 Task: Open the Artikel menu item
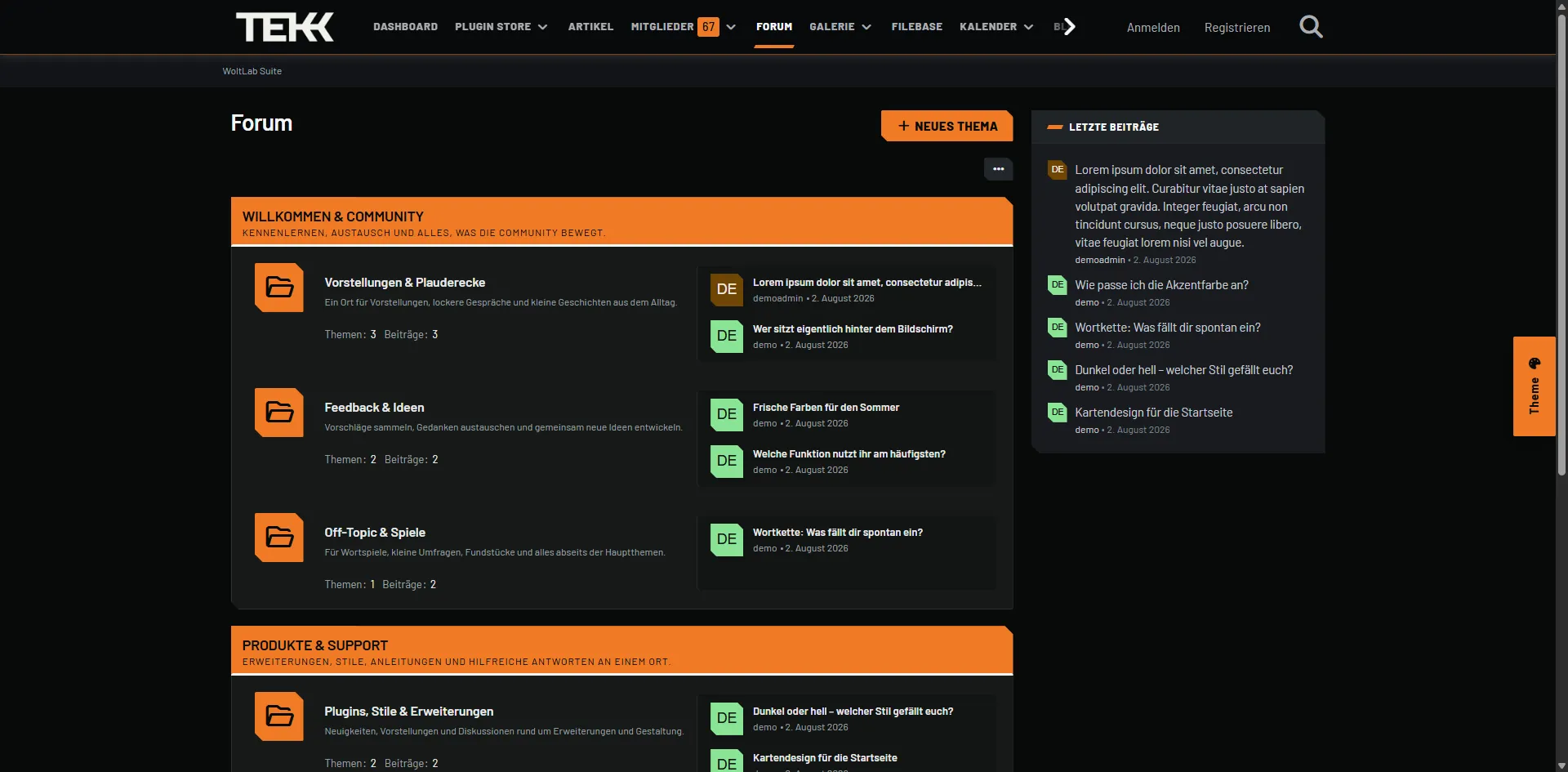[590, 27]
